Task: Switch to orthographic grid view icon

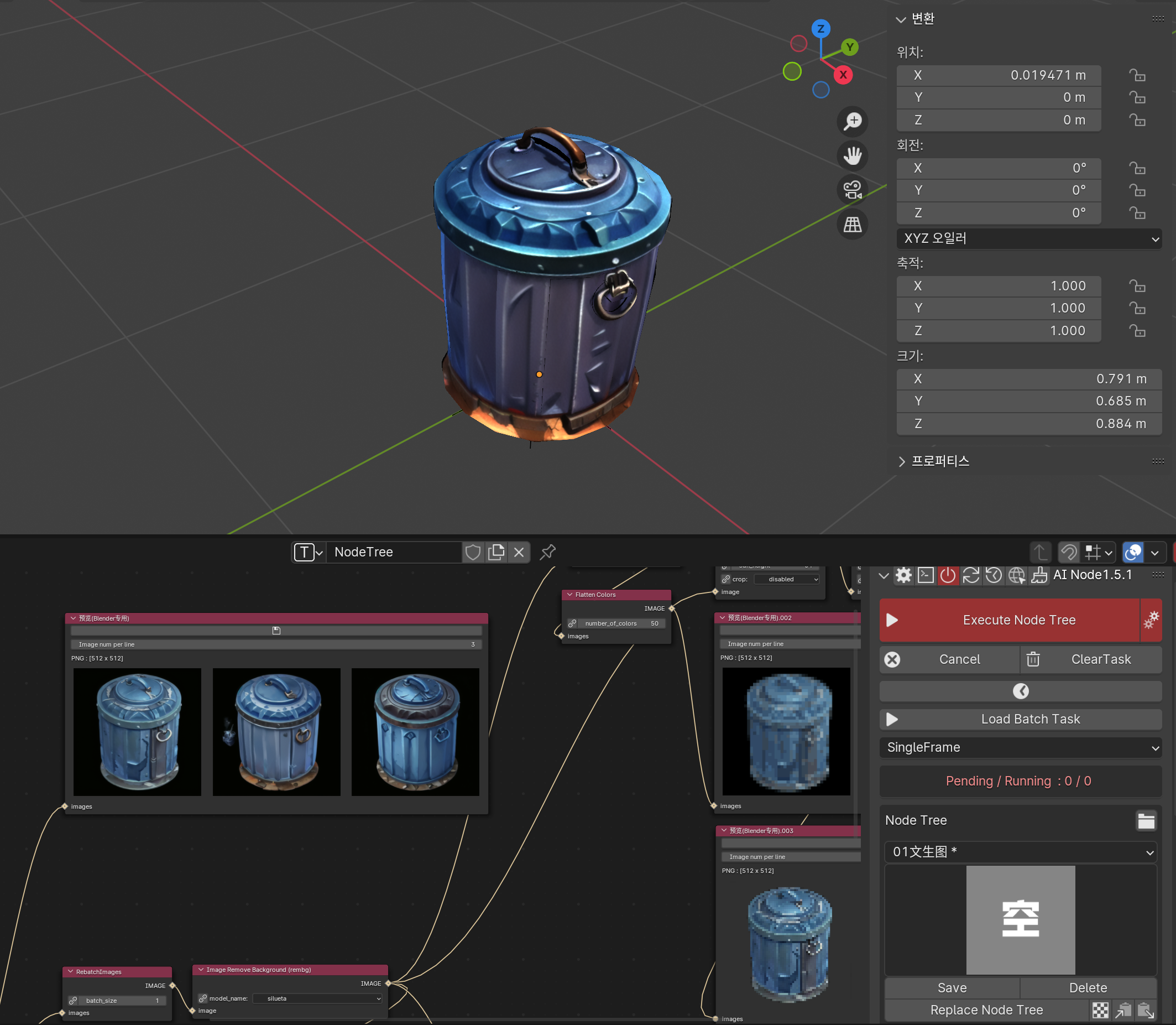Action: point(852,224)
